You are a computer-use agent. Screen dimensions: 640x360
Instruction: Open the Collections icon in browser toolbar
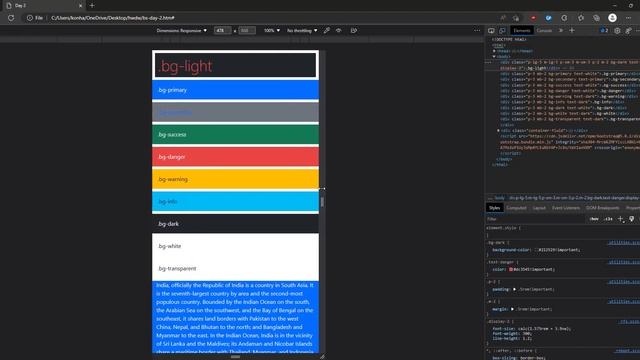(x=596, y=18)
